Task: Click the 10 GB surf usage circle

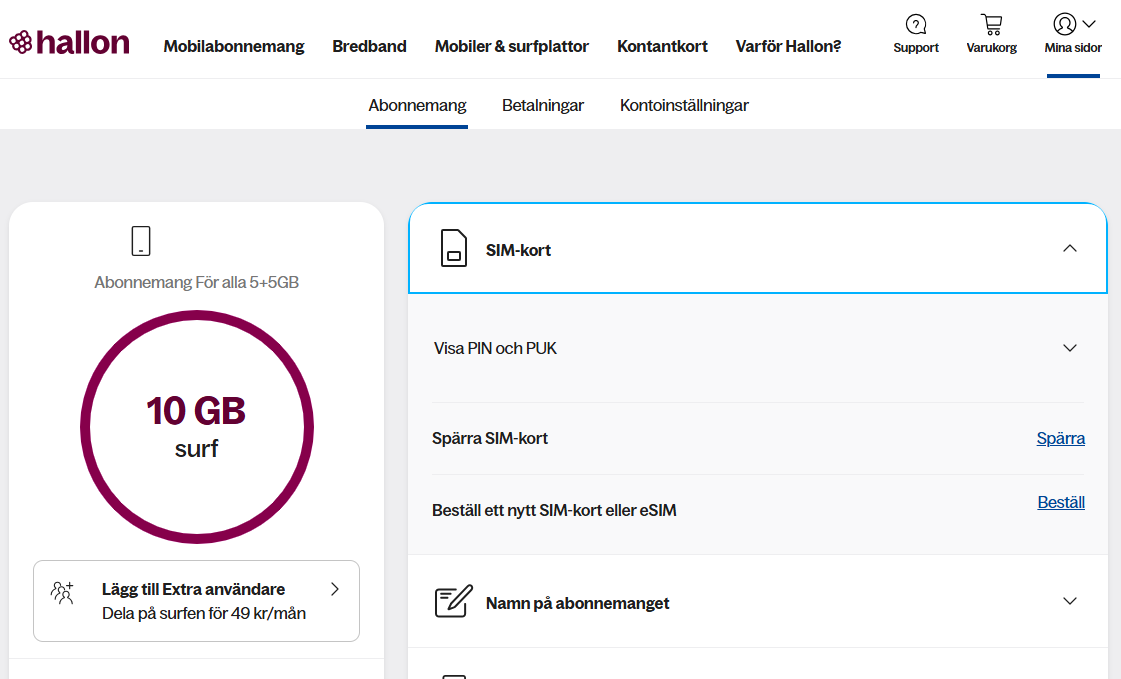Action: click(197, 428)
